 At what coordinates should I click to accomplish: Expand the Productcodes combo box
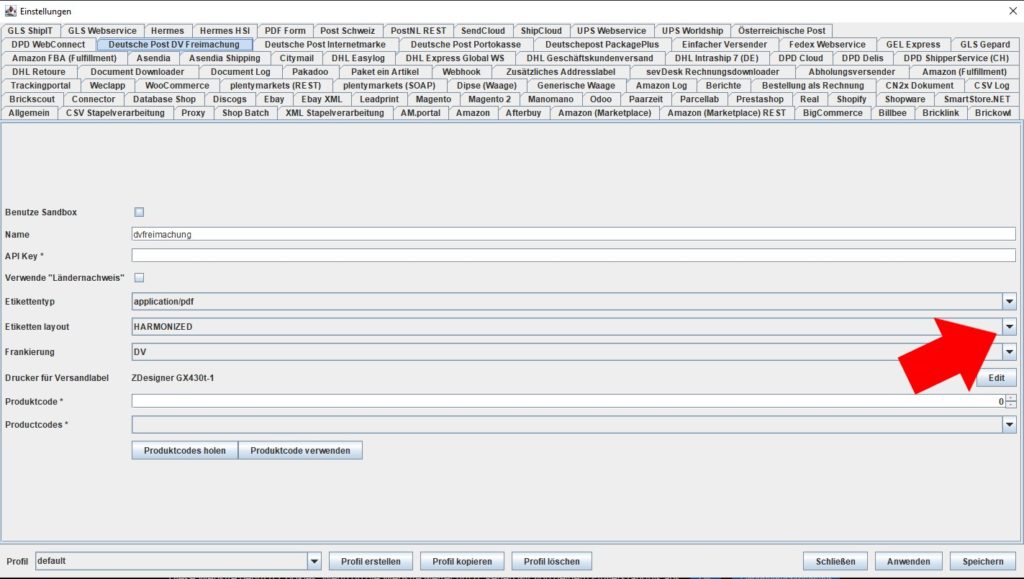click(1010, 425)
